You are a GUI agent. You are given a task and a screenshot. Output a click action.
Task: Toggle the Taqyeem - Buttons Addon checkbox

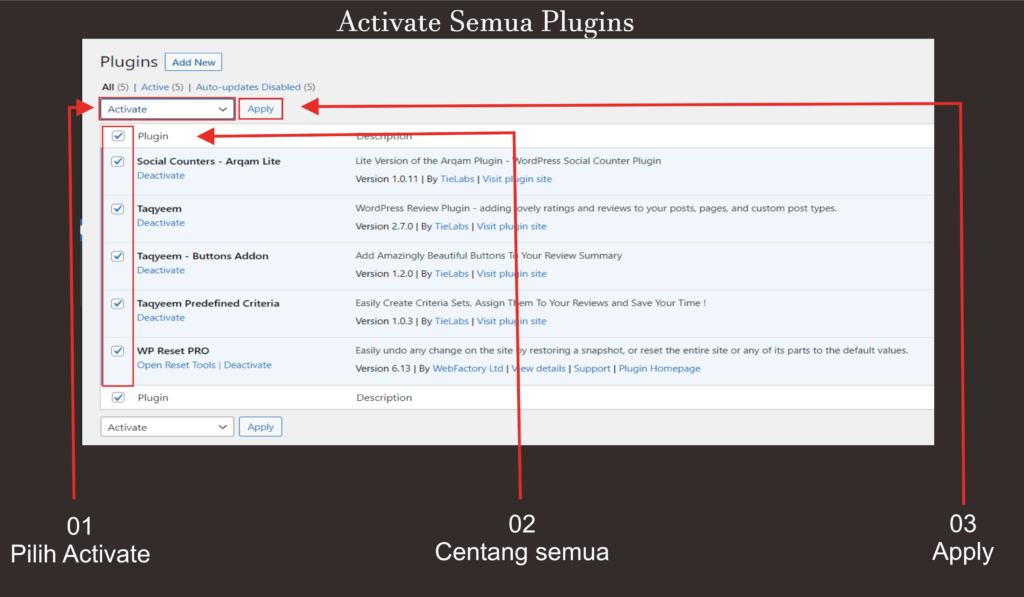pos(118,256)
